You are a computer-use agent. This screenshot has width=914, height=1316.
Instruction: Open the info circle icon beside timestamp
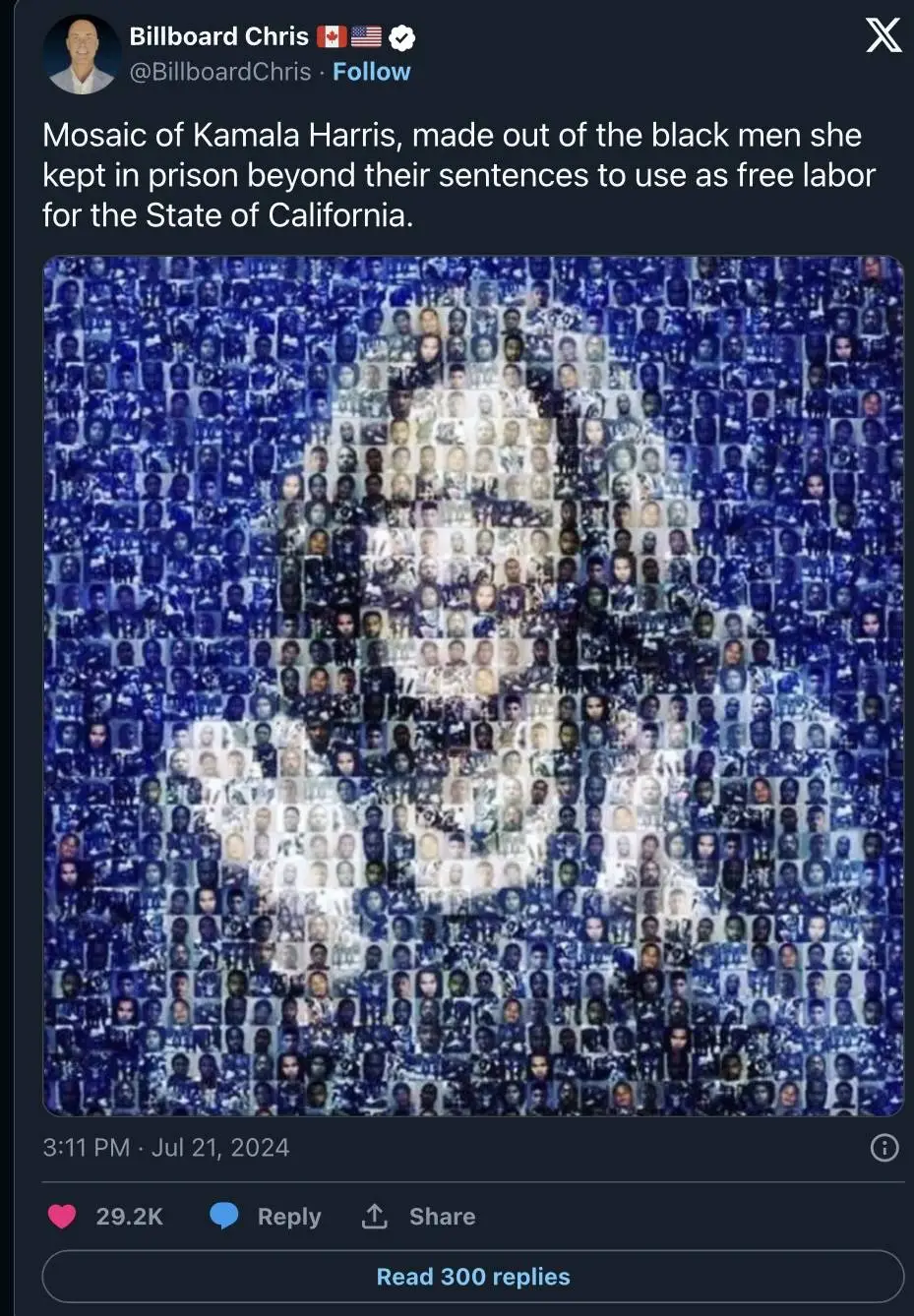click(884, 1148)
